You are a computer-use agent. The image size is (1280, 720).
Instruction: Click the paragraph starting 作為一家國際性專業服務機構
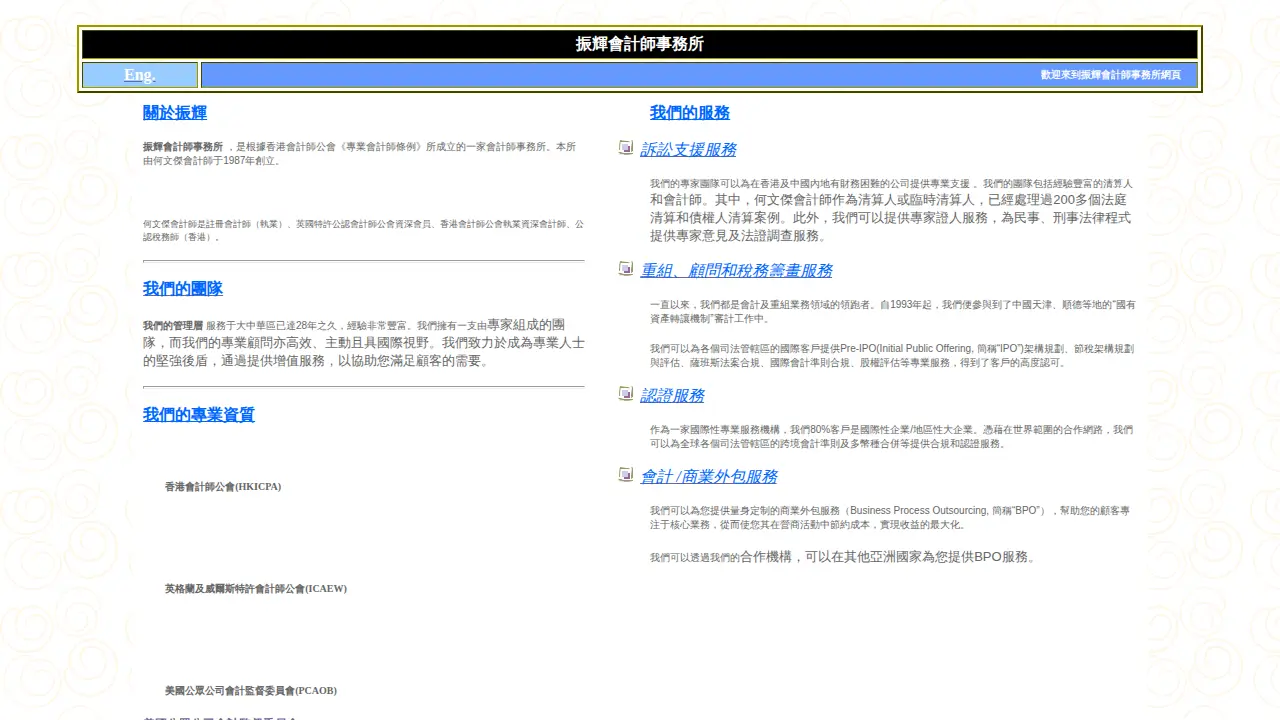tap(892, 437)
